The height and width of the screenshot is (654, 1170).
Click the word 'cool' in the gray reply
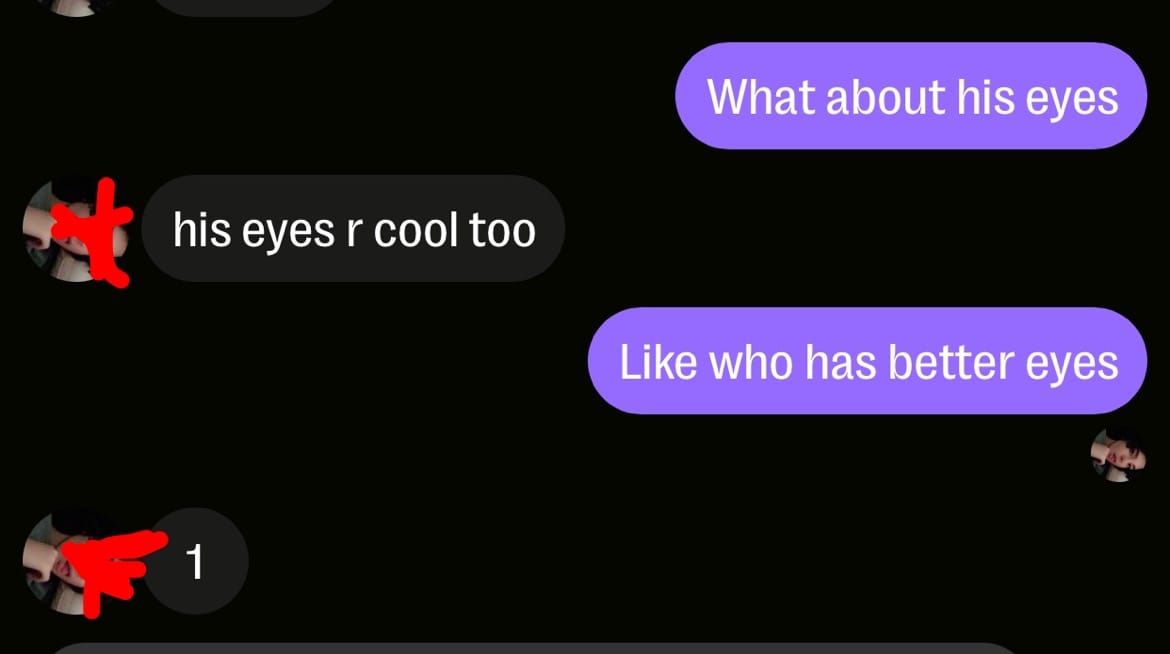pos(416,230)
